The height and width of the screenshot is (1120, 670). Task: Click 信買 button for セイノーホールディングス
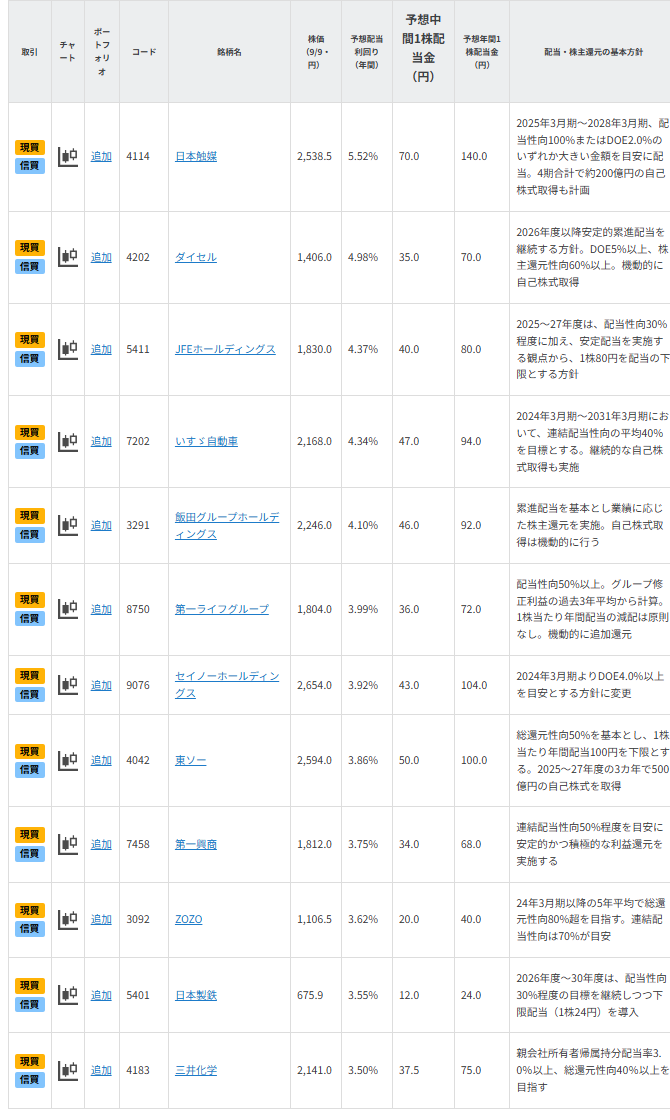point(30,694)
